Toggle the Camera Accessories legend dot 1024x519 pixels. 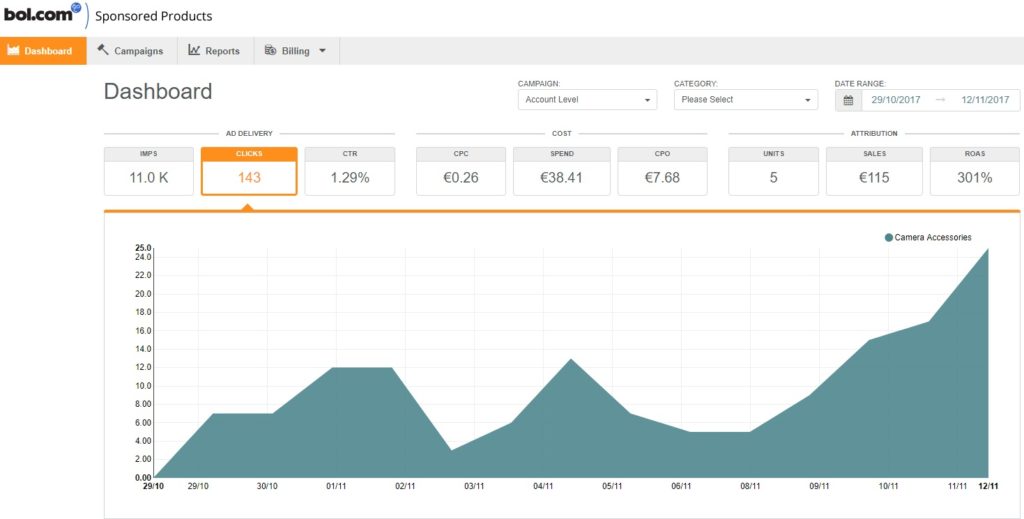coord(888,238)
